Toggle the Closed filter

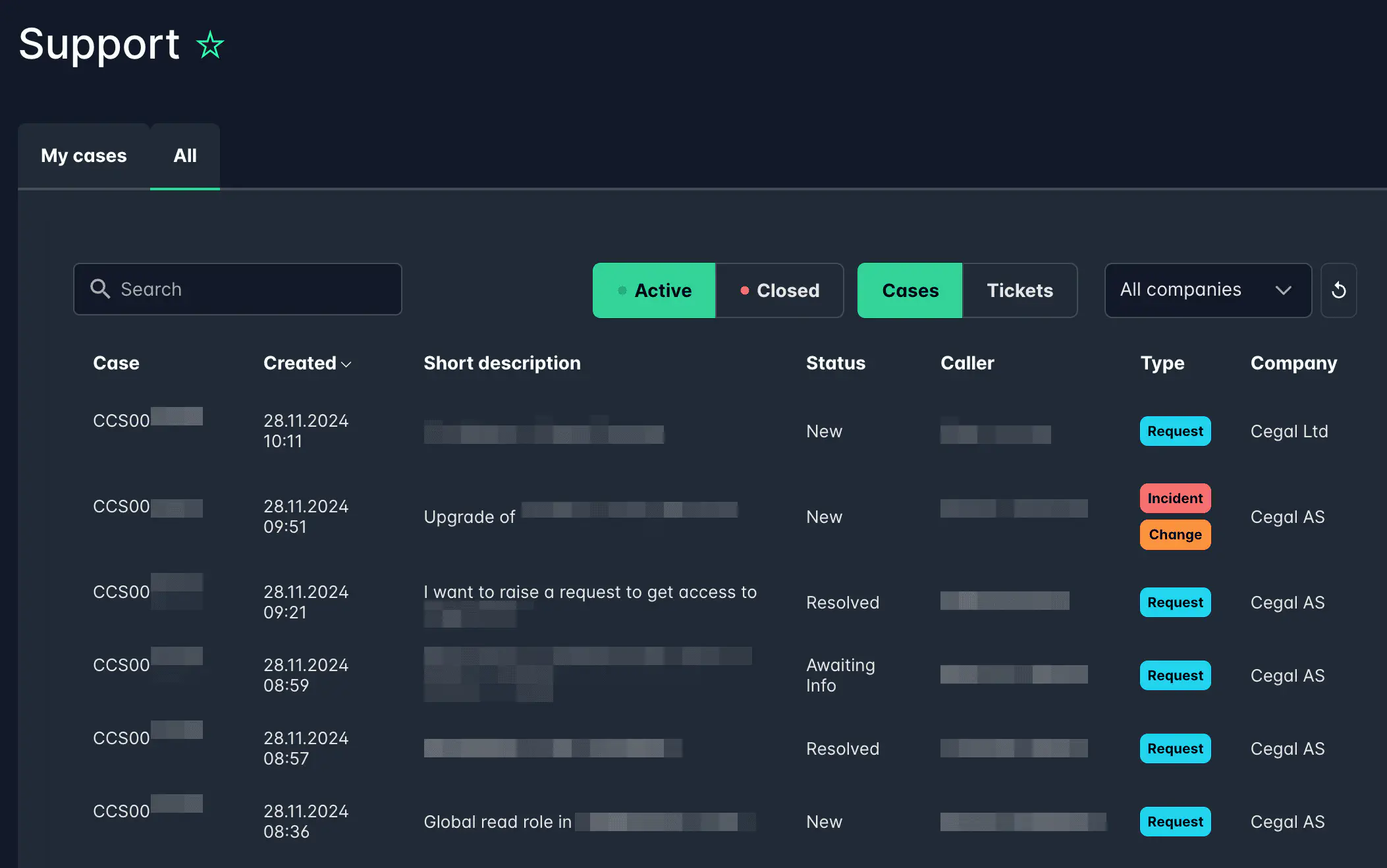pos(780,290)
